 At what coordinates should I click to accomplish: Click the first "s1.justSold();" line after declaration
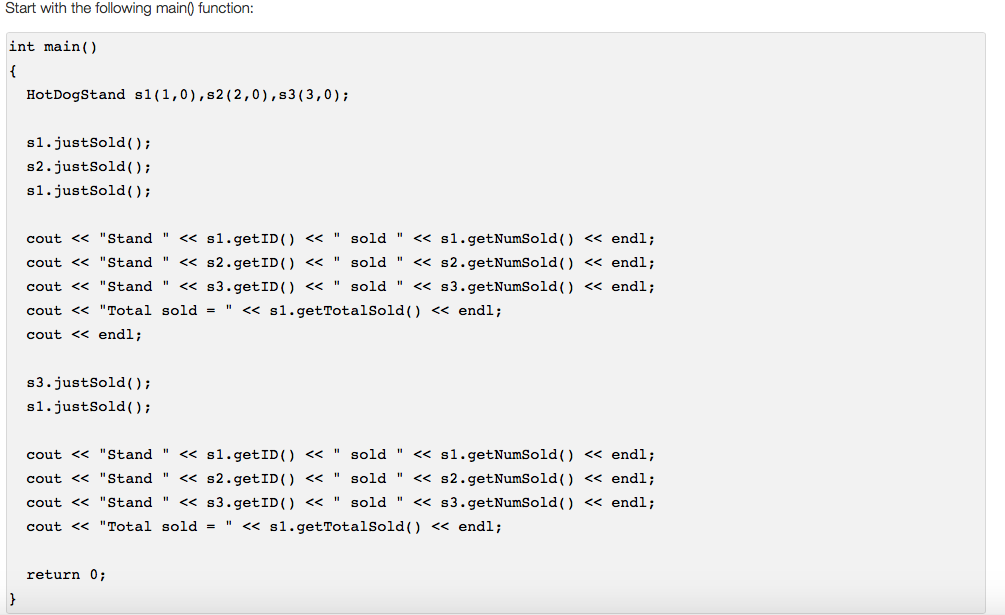point(89,143)
